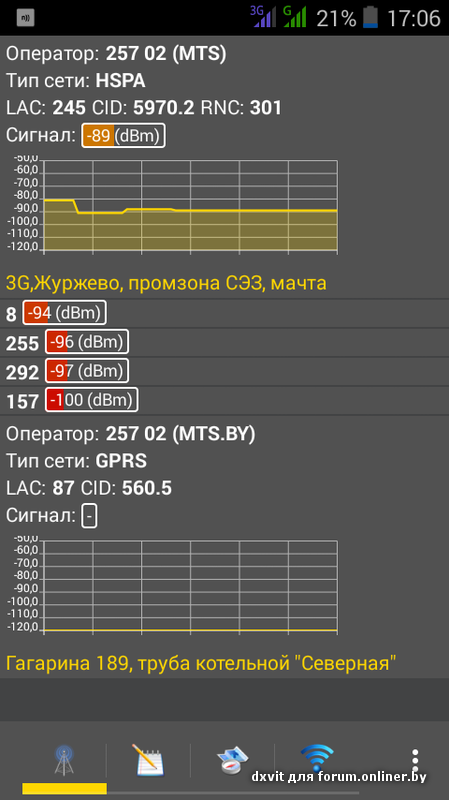The height and width of the screenshot is (800, 449).
Task: Tap the -100 dBm signal bar
Action: pyautogui.click(x=92, y=400)
